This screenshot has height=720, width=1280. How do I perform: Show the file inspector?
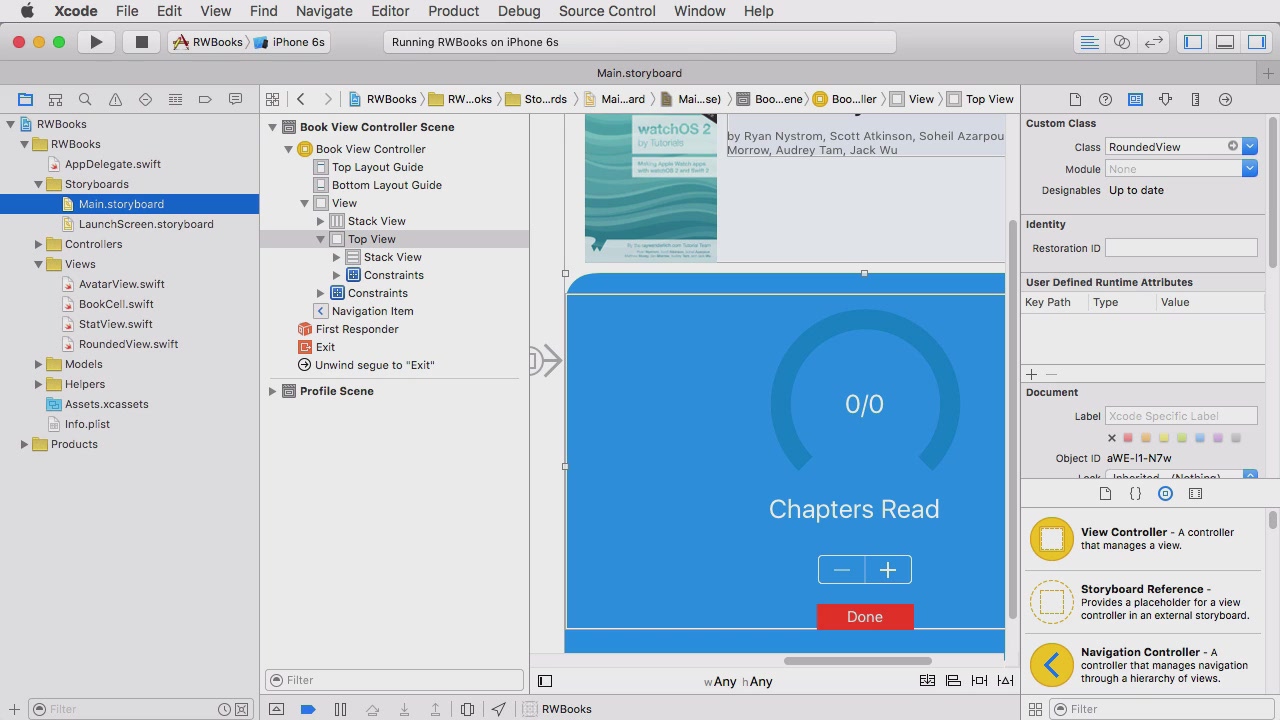[1075, 99]
